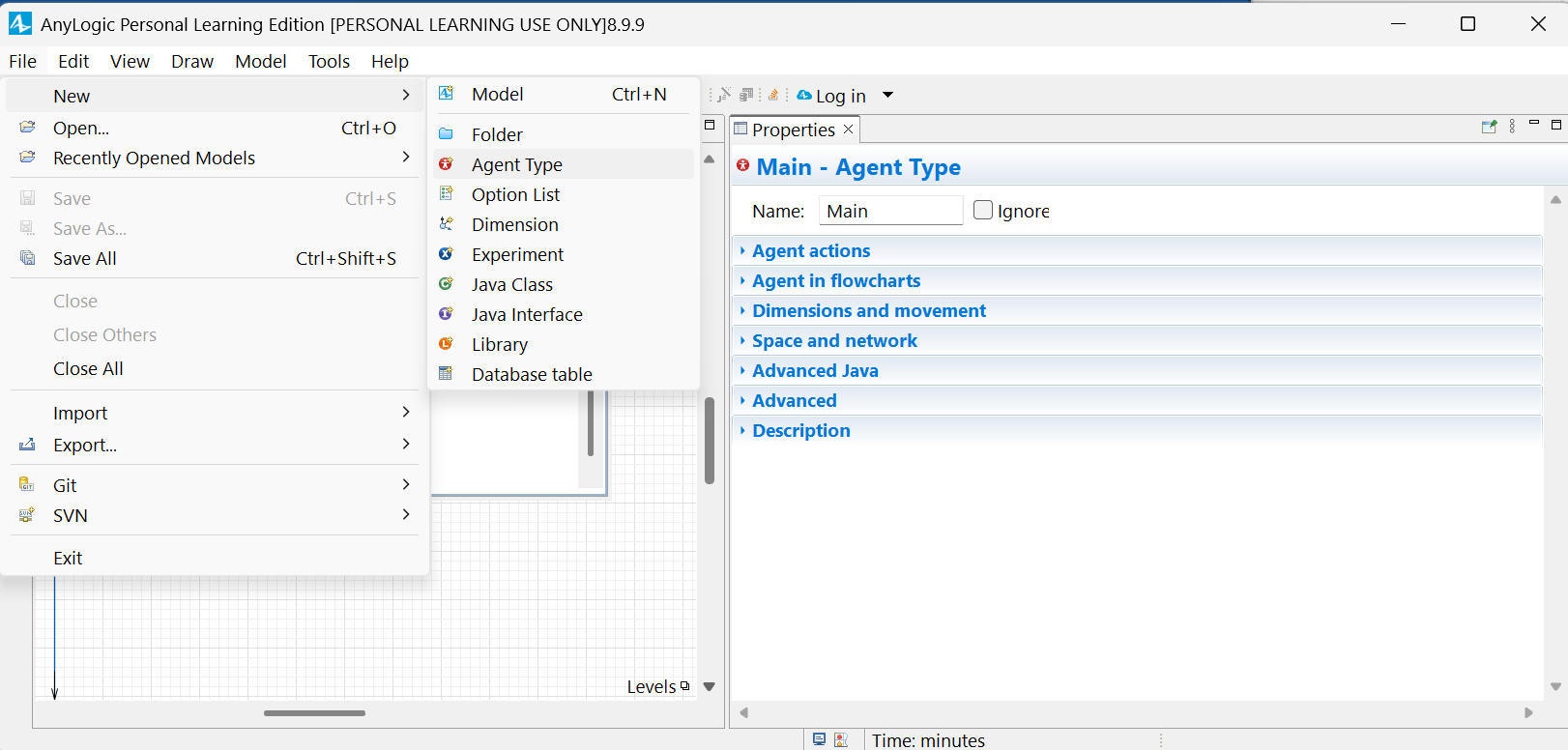The height and width of the screenshot is (750, 1568).
Task: Click the canvas horizontal scrollbar thumb
Action: (314, 713)
